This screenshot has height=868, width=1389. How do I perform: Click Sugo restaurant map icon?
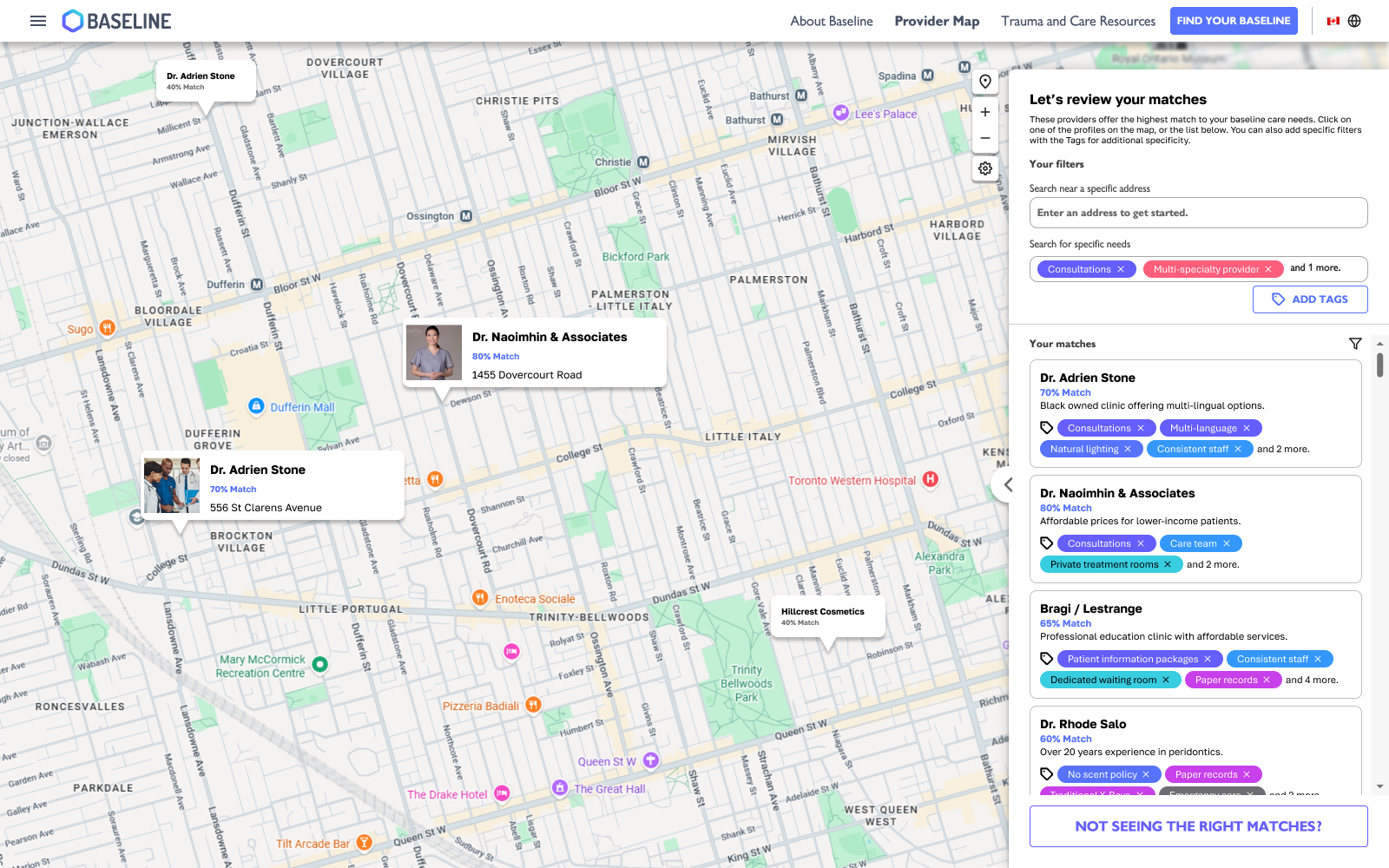(x=107, y=328)
